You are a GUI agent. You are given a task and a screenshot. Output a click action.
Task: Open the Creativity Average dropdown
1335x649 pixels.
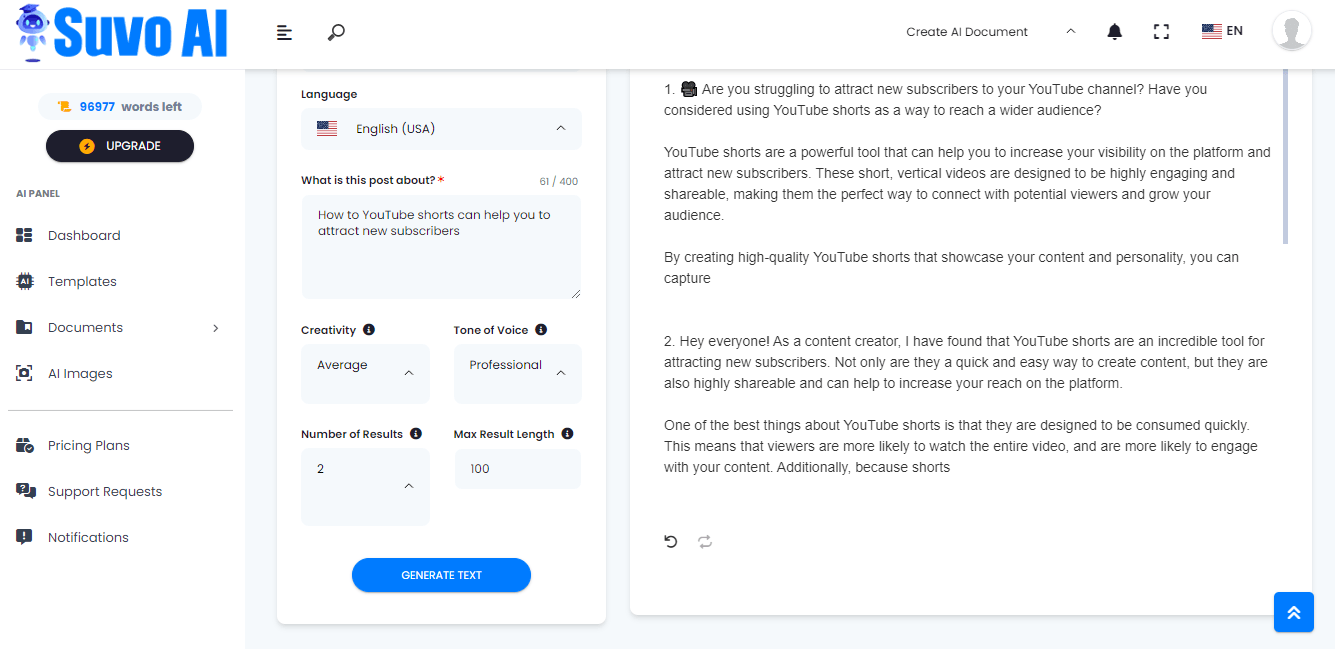tap(365, 374)
